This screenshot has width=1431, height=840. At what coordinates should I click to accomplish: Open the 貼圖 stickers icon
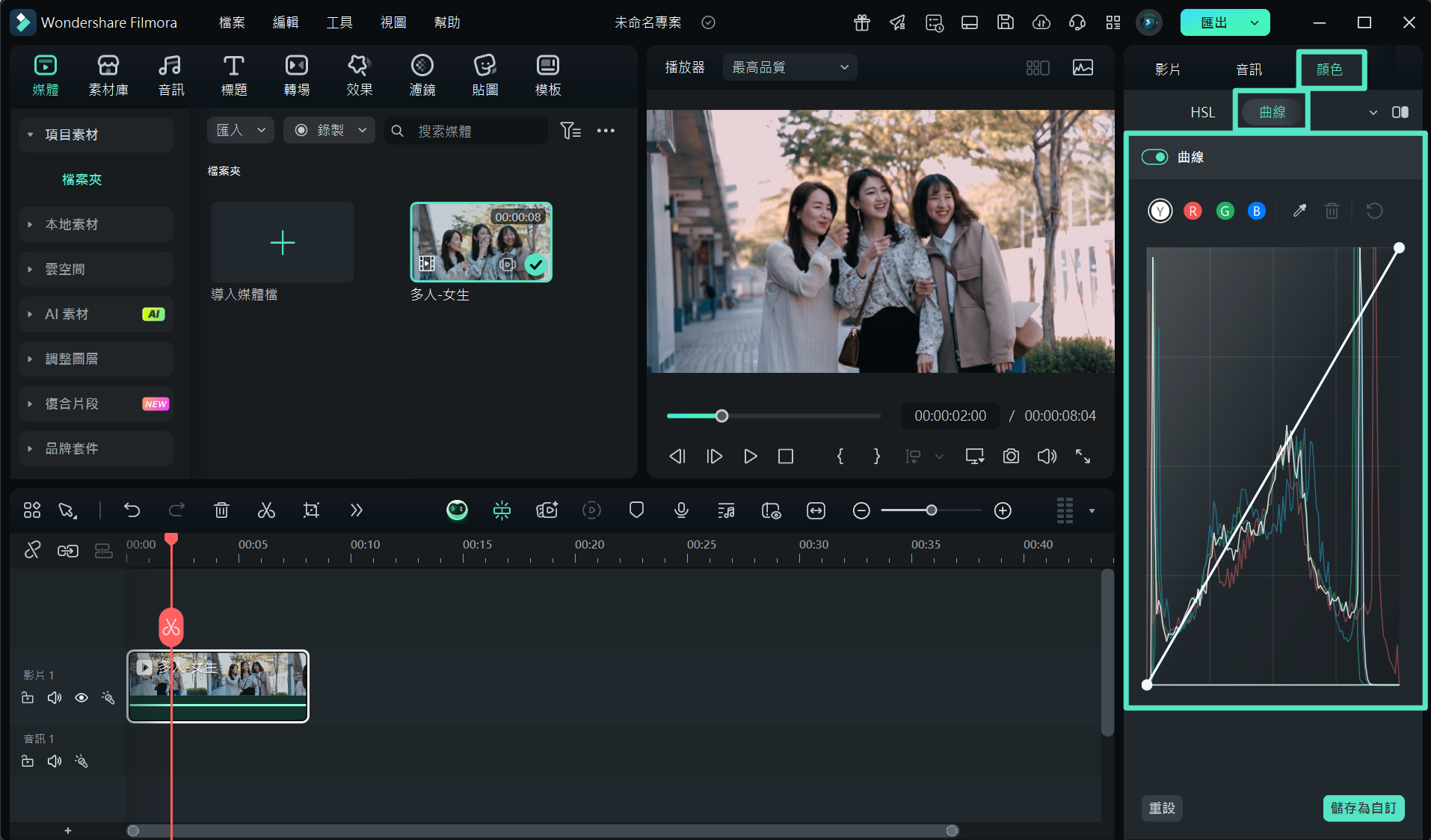click(485, 75)
